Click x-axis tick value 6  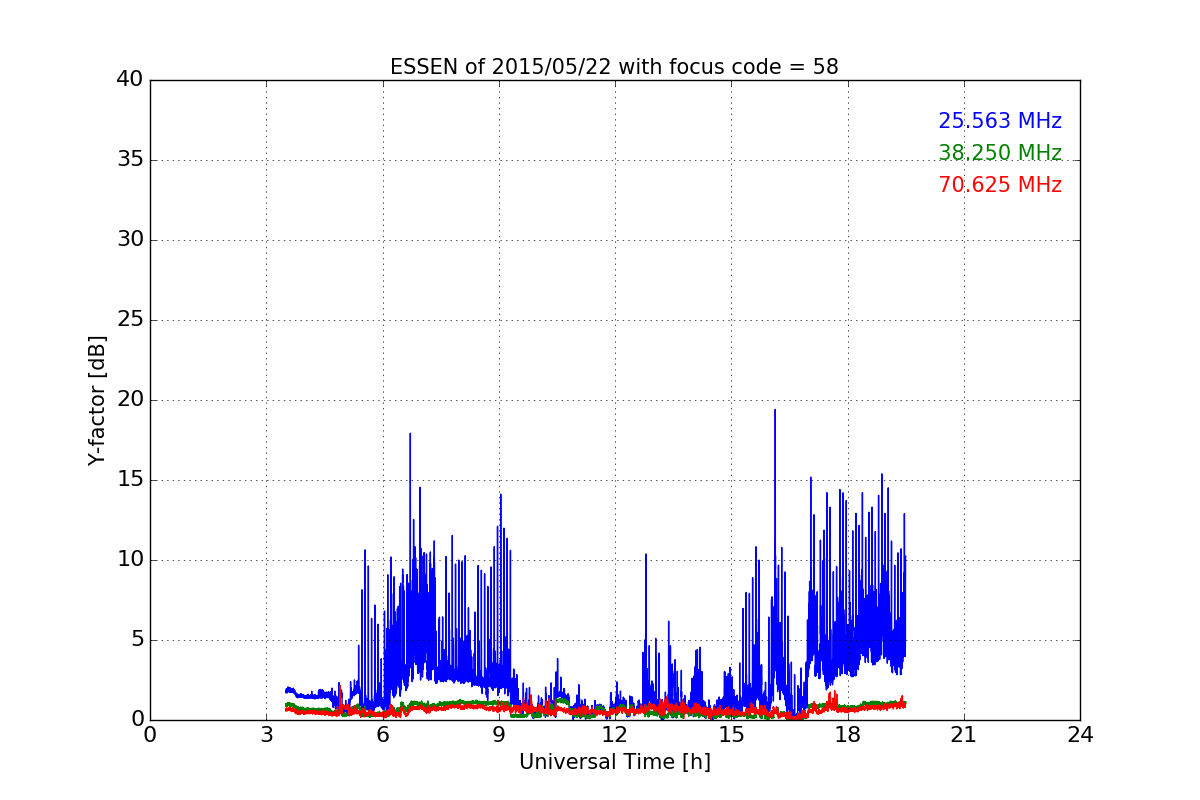click(x=382, y=735)
